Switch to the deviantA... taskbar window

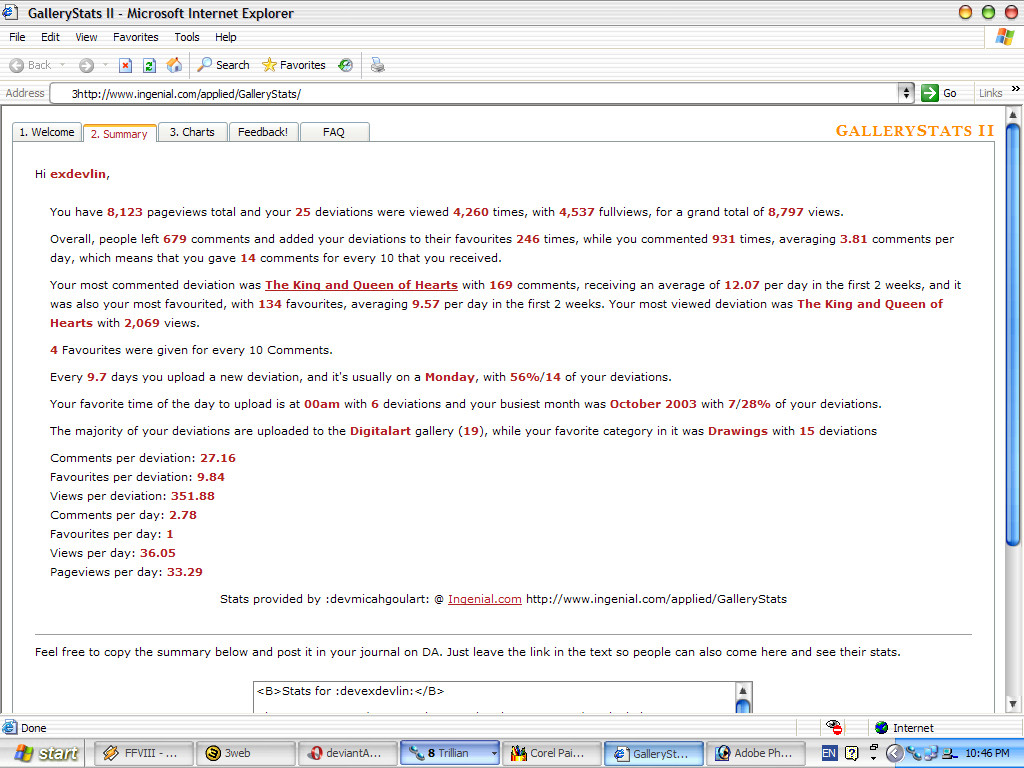click(347, 753)
